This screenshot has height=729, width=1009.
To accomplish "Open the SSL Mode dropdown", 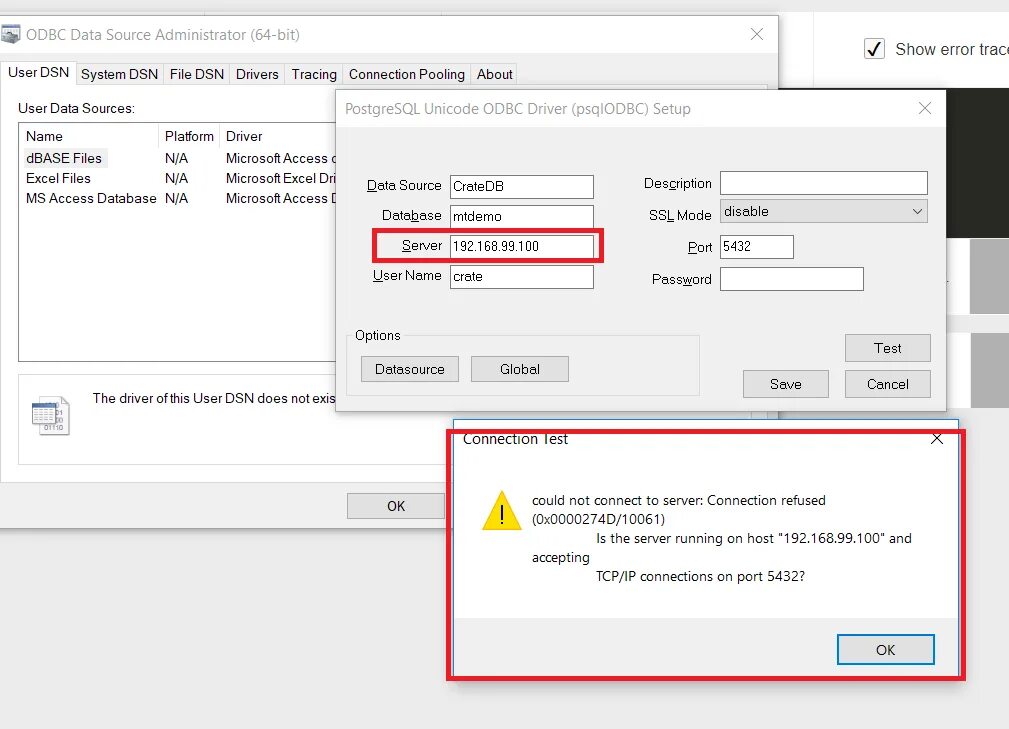I will point(823,211).
